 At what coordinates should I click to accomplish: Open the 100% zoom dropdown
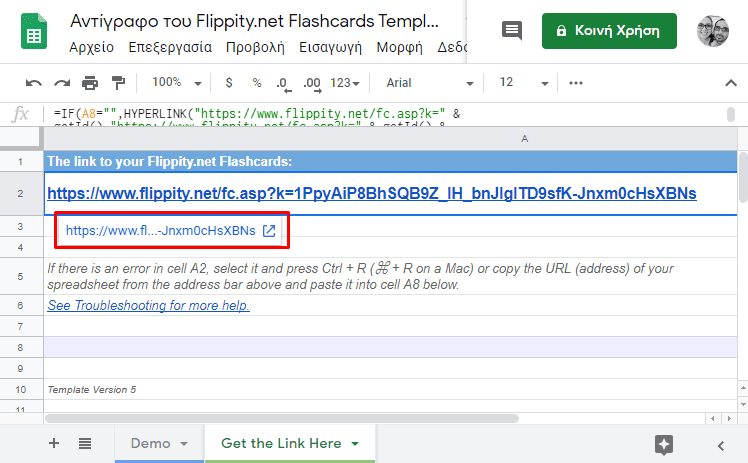177,83
